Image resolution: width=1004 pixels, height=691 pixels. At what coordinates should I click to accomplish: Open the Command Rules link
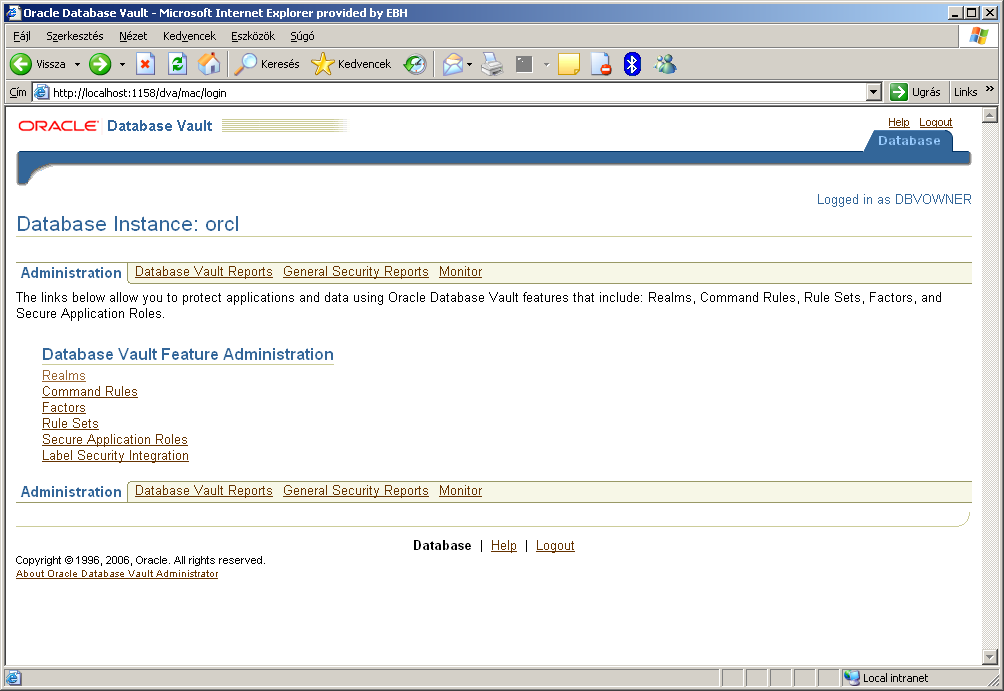[x=90, y=391]
